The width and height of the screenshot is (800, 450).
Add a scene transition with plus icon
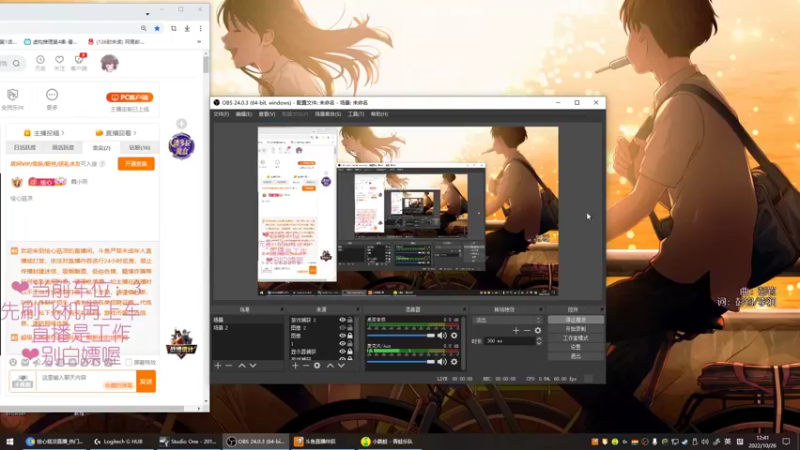(x=516, y=331)
